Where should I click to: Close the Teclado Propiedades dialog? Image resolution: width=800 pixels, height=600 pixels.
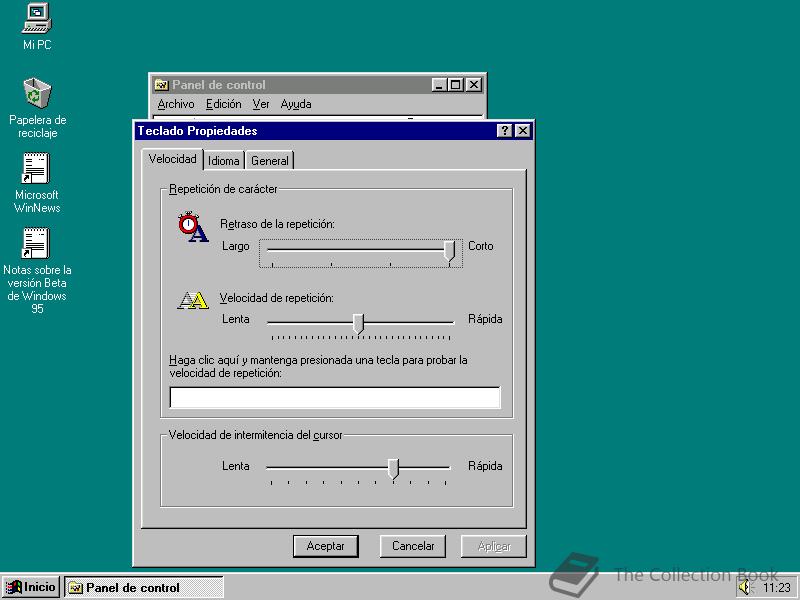[x=522, y=131]
